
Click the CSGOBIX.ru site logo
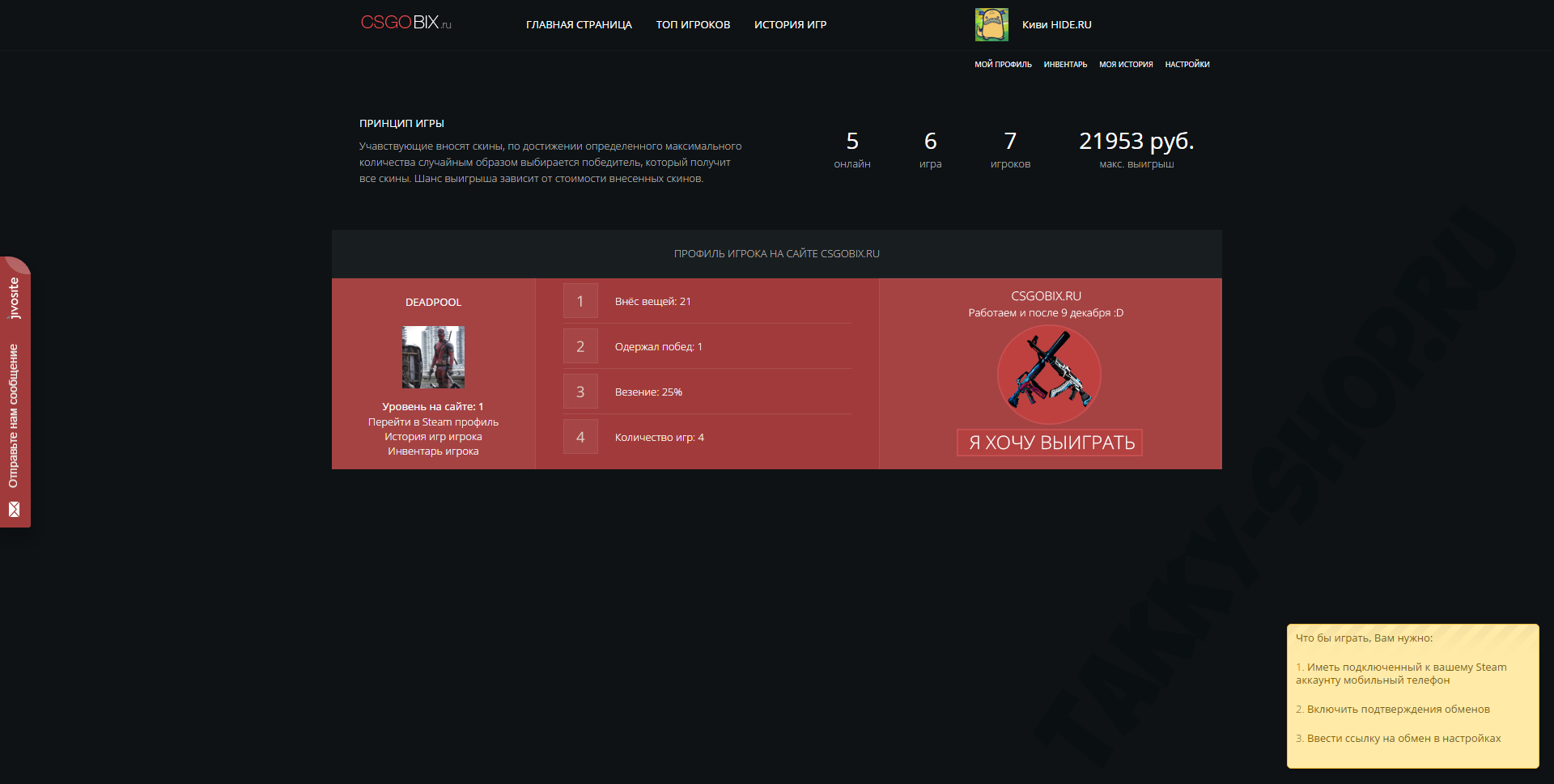click(405, 23)
